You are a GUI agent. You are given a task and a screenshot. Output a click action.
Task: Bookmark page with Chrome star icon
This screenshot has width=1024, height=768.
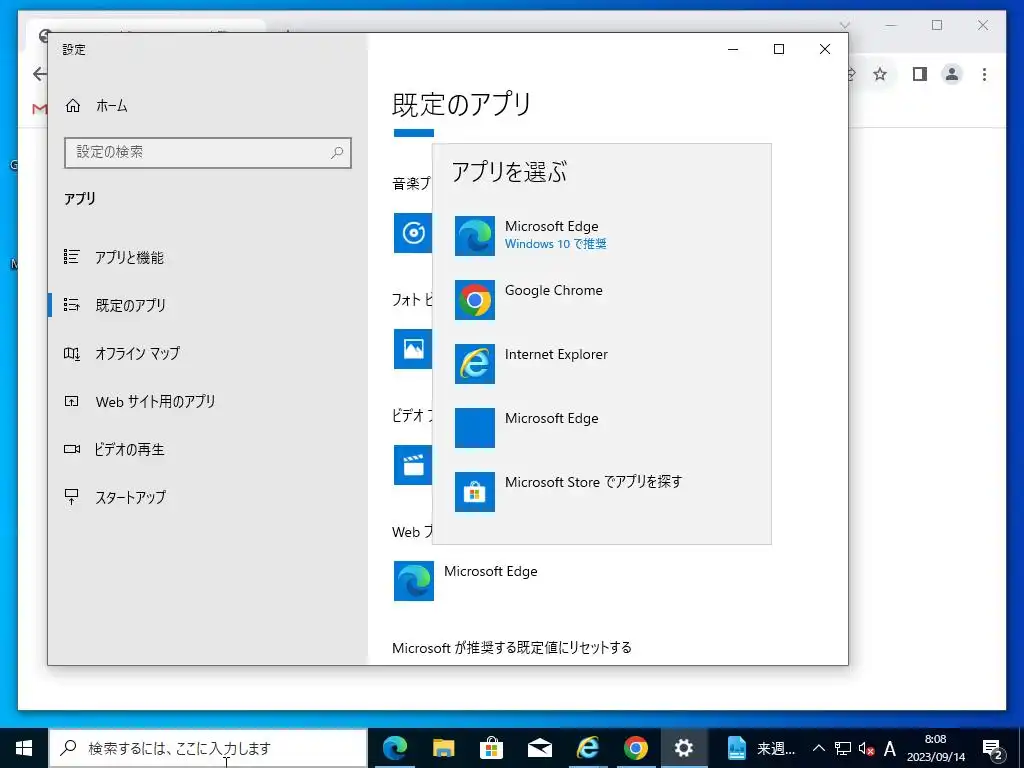(x=880, y=74)
